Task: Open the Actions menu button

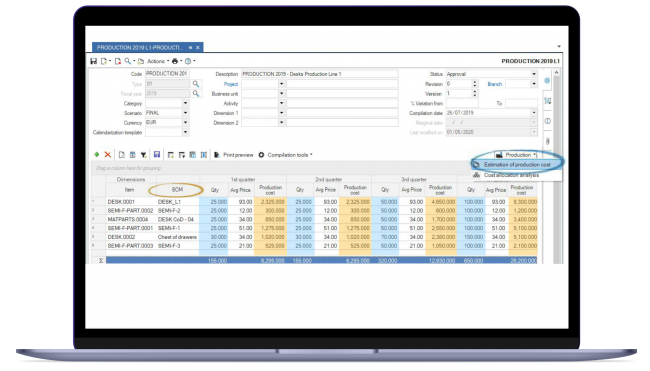Action: (x=158, y=61)
